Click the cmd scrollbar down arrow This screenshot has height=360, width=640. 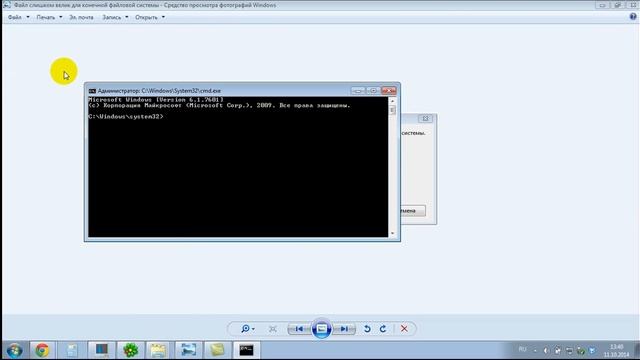pos(392,233)
